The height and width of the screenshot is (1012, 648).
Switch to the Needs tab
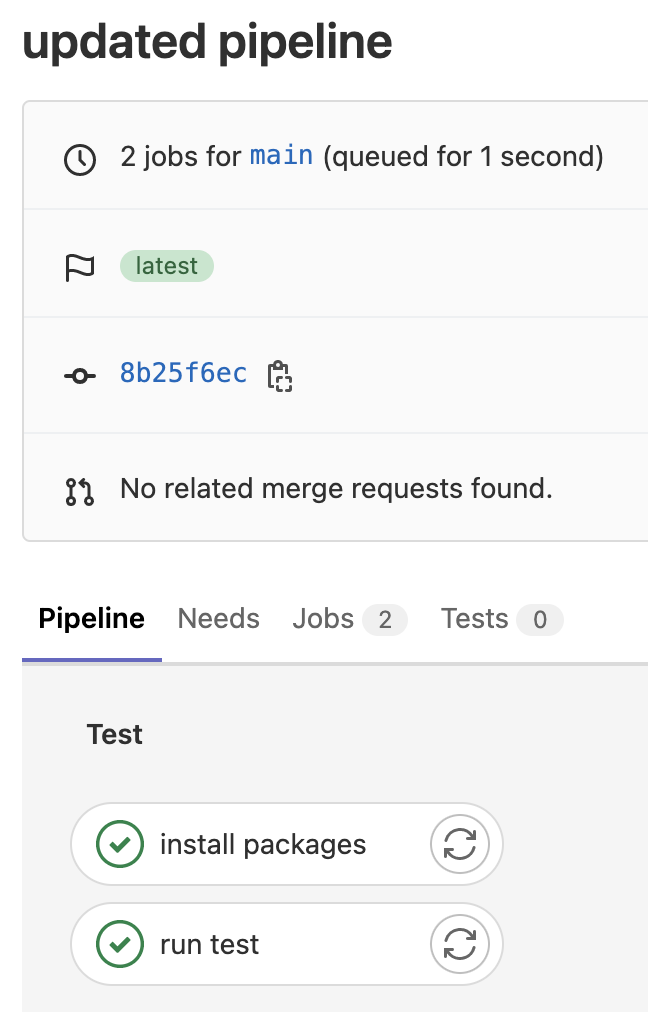coord(218,618)
